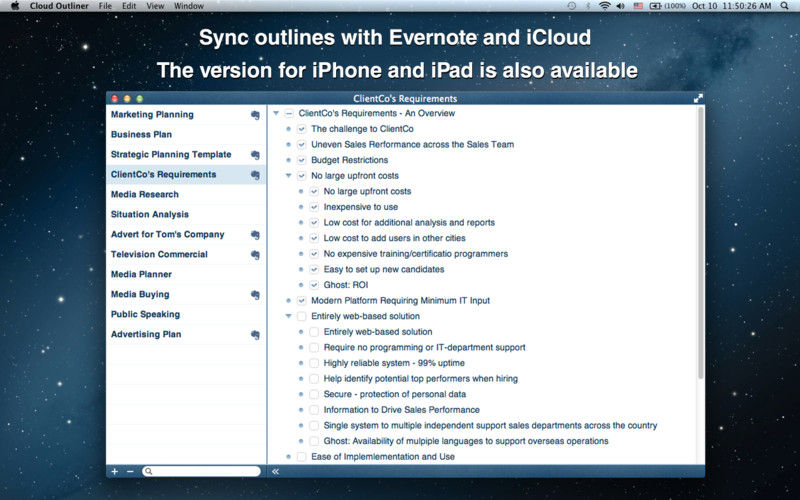This screenshot has width=800, height=500.
Task: Check Information to Drive Sales Performance
Action: click(314, 410)
